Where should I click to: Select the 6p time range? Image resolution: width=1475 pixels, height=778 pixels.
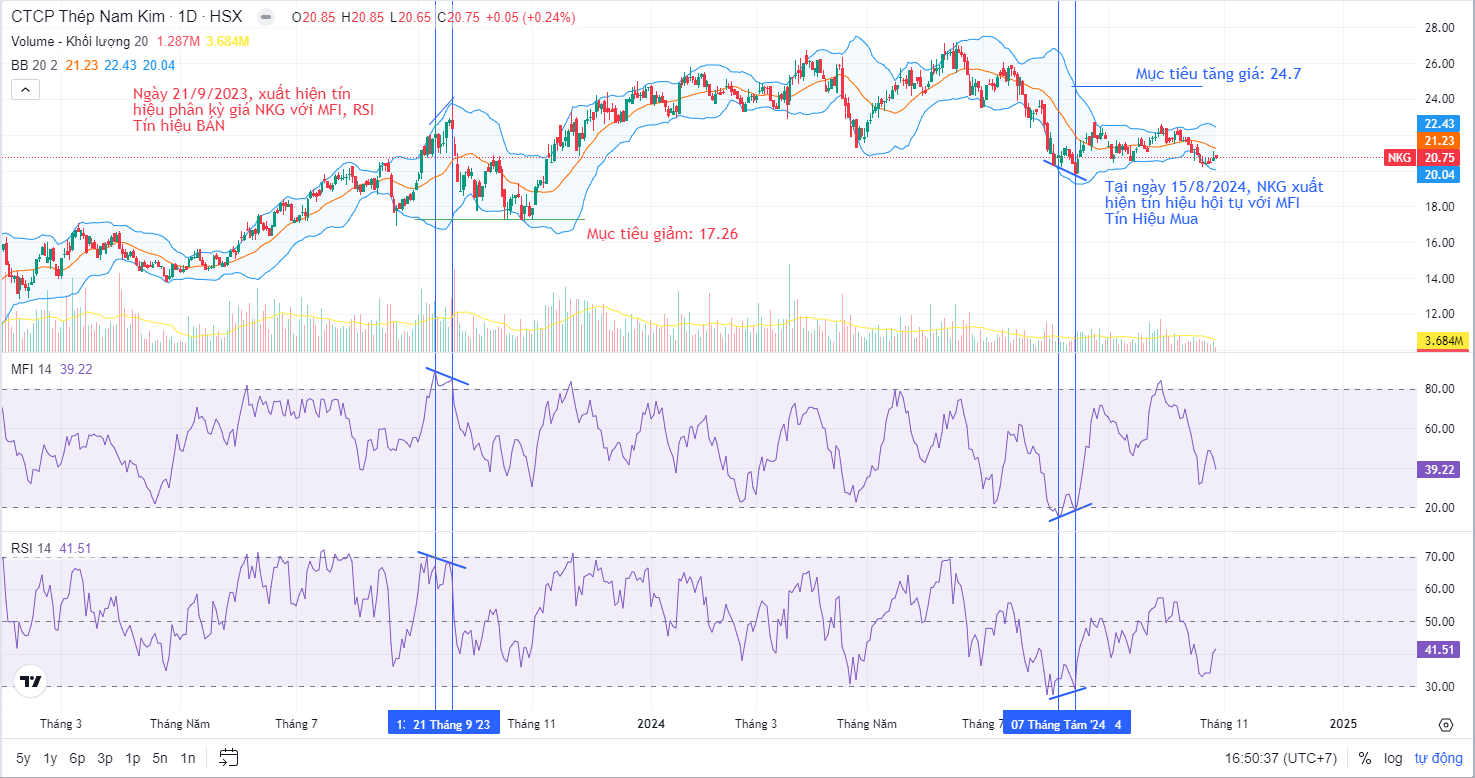click(77, 758)
